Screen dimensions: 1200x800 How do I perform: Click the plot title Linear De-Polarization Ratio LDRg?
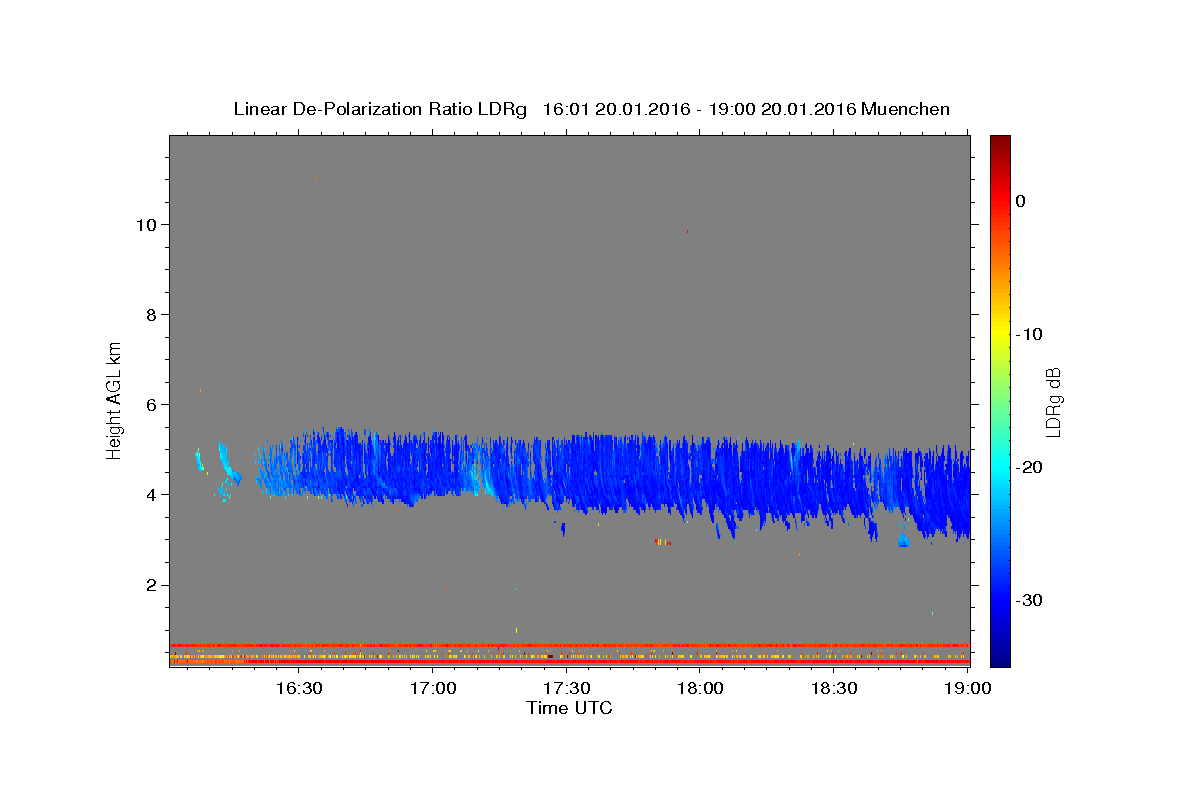tap(380, 109)
